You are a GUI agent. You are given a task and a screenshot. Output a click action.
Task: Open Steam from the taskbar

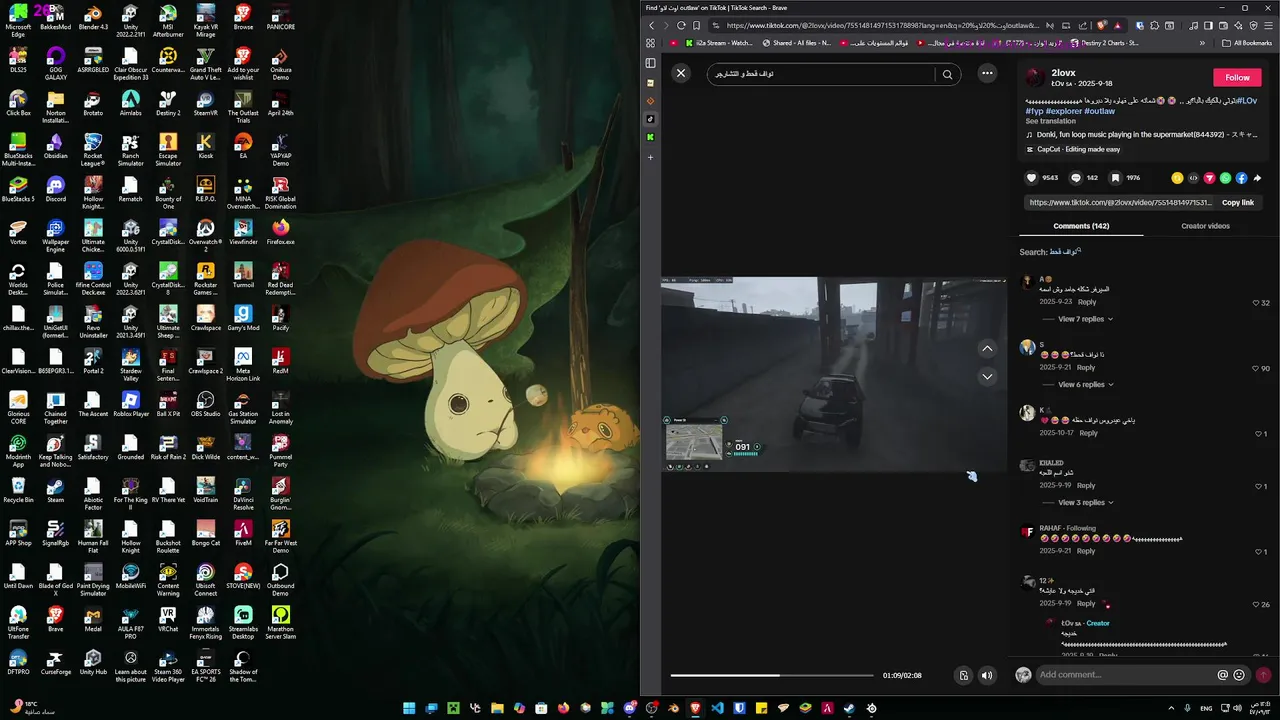pos(849,708)
